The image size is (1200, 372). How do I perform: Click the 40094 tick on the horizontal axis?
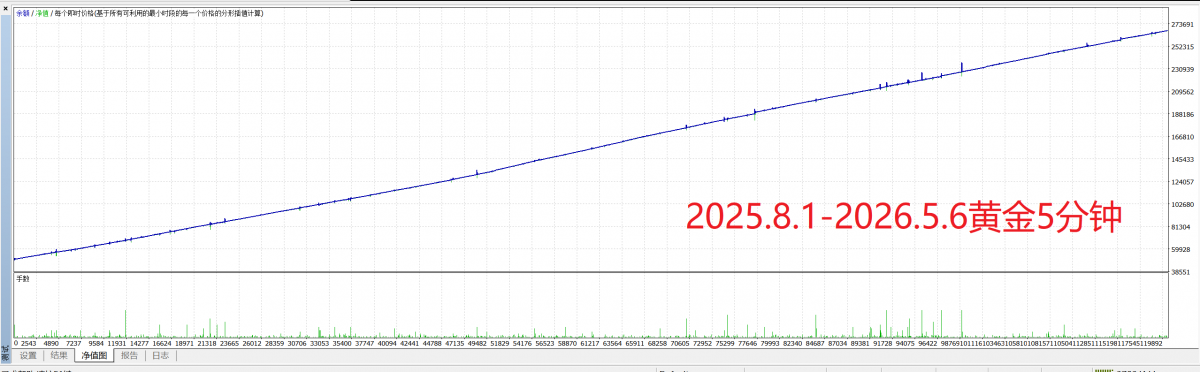(388, 343)
